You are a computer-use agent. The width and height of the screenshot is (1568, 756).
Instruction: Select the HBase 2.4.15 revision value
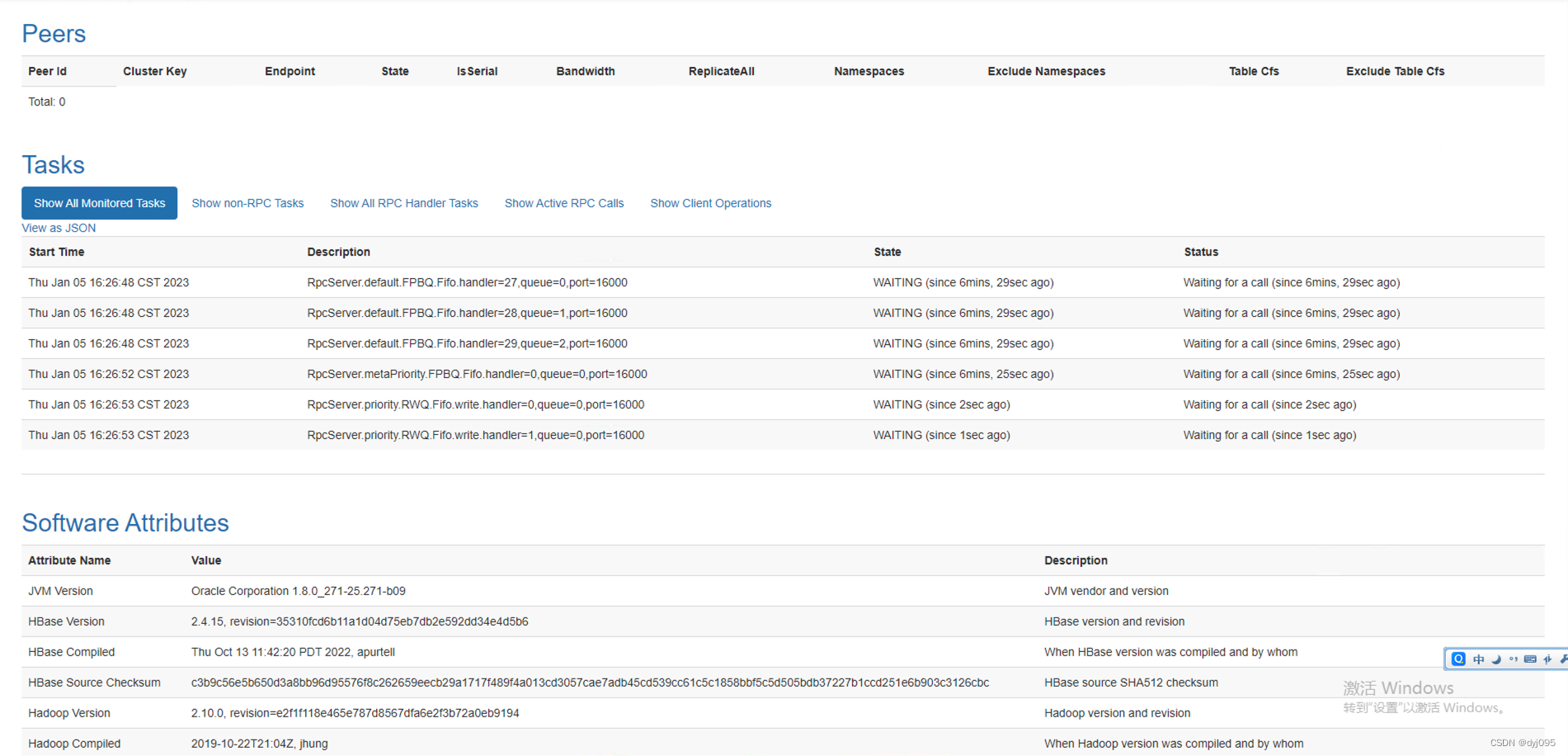click(x=360, y=621)
